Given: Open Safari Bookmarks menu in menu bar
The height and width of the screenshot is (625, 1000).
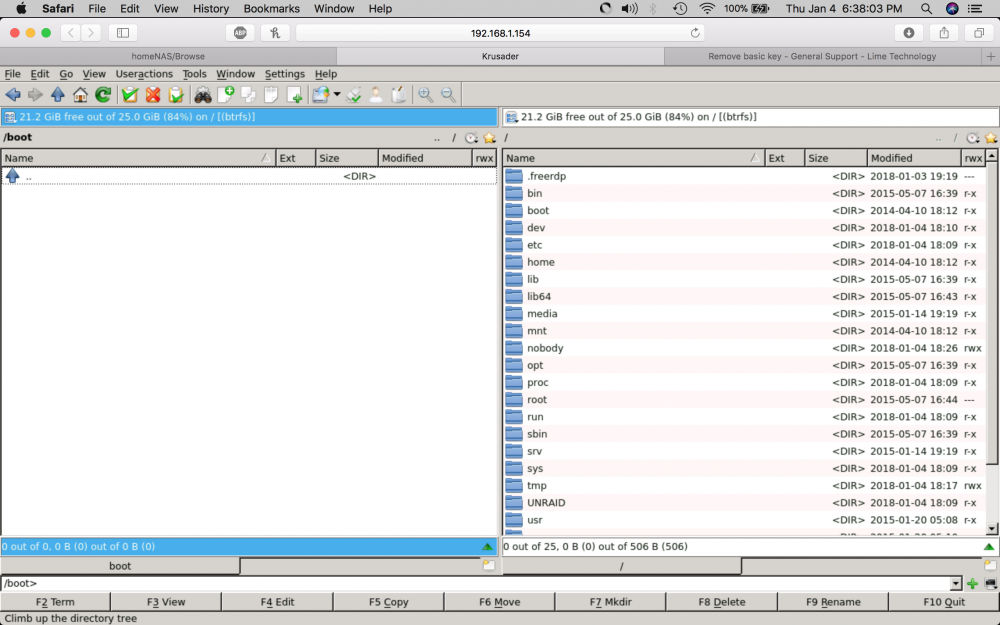Looking at the screenshot, I should [x=271, y=8].
